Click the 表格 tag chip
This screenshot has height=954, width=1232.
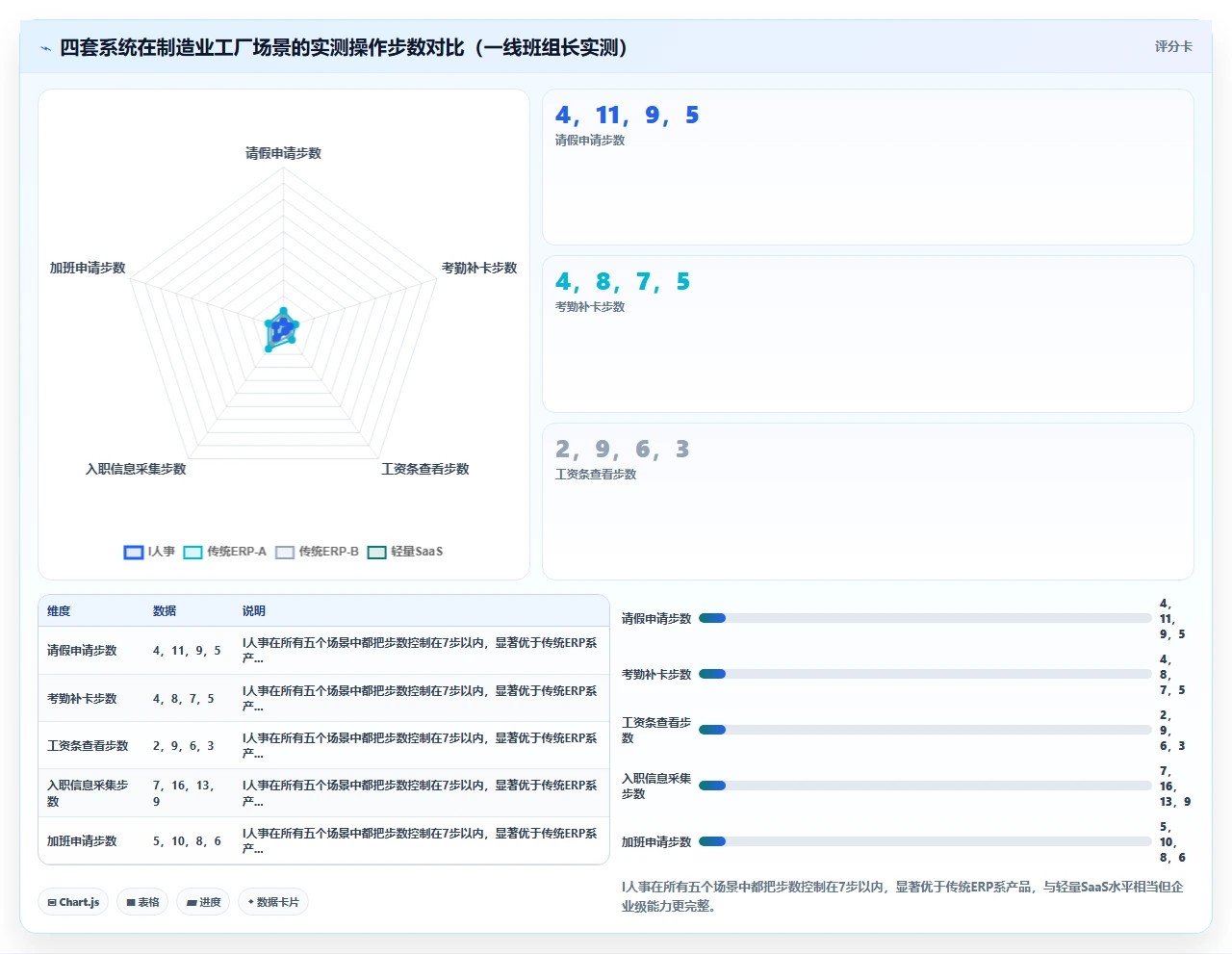(x=142, y=902)
